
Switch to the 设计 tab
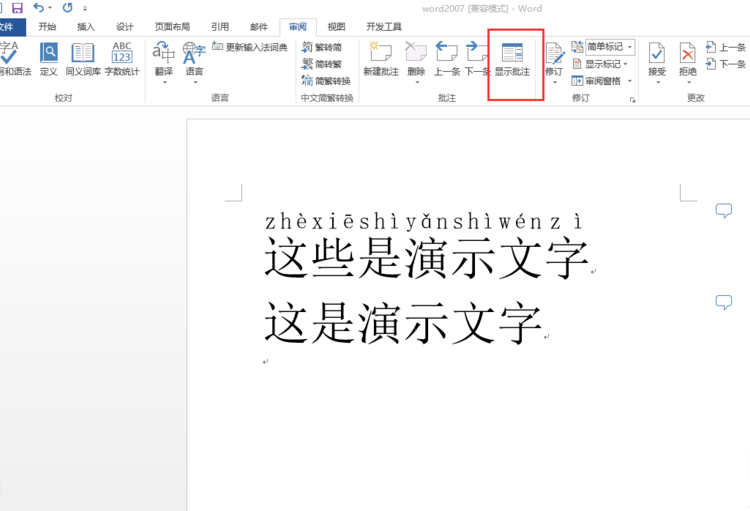pyautogui.click(x=125, y=27)
